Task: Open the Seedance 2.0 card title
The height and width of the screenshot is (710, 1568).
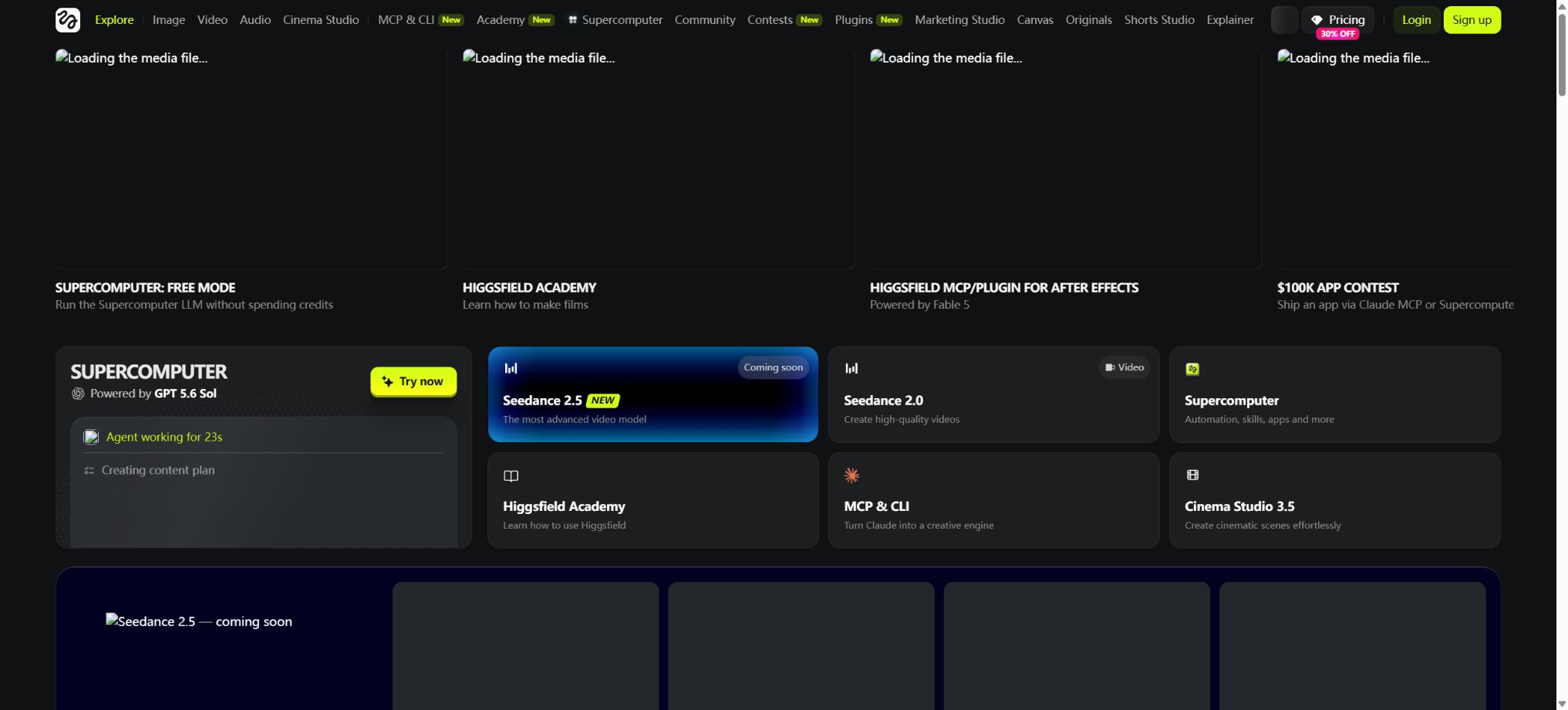Action: (883, 401)
